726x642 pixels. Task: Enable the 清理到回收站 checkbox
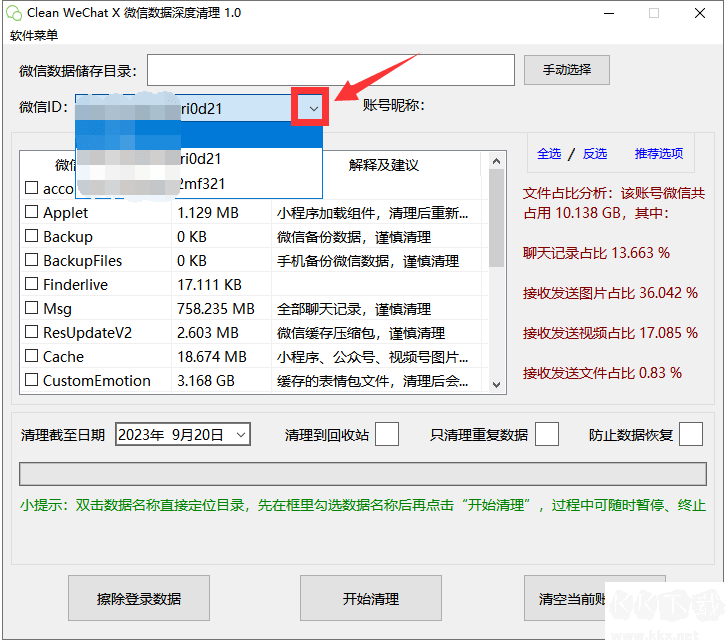[x=387, y=434]
